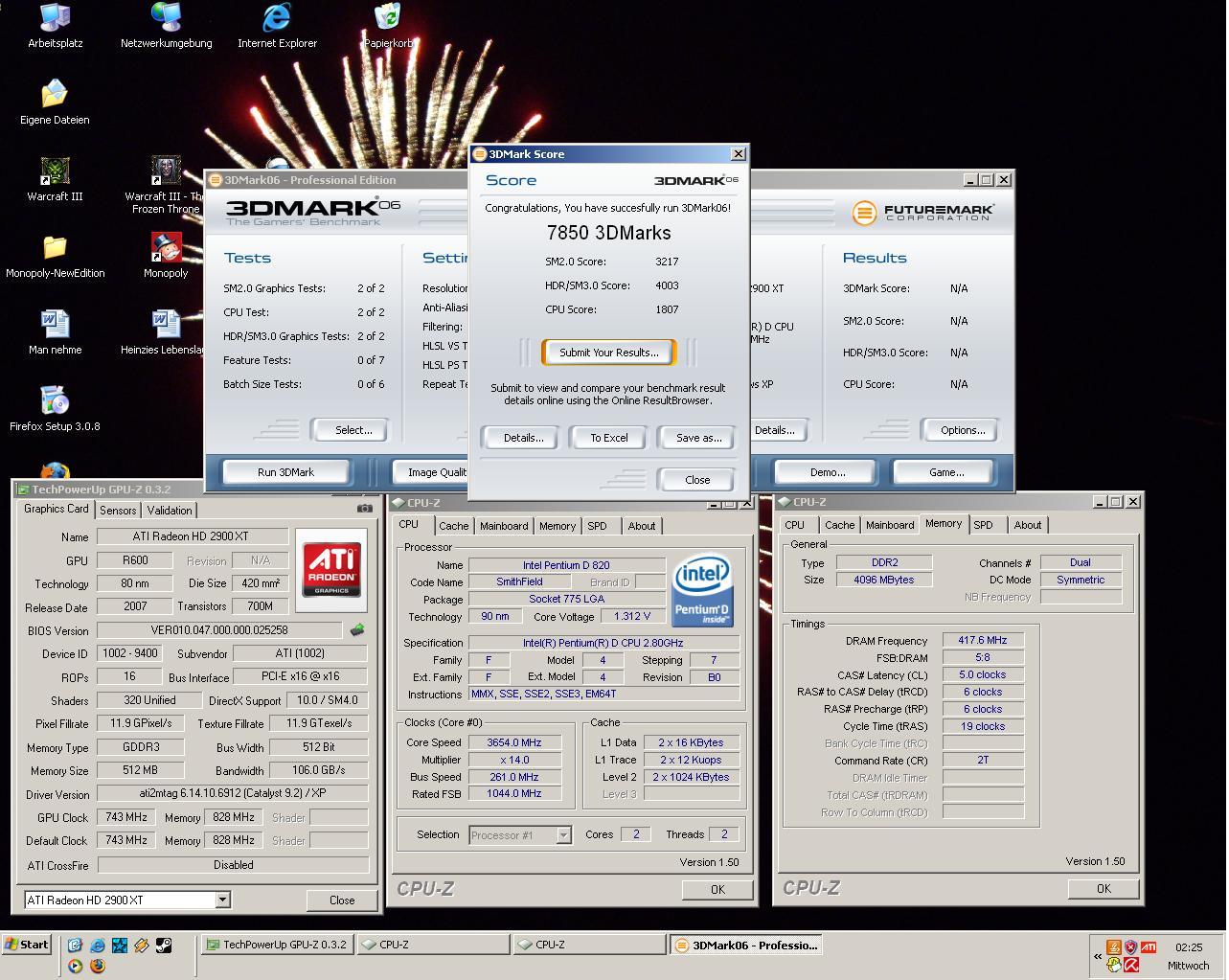Select the Internet Explorer desktop shortcut
The image size is (1229, 980).
point(277,27)
